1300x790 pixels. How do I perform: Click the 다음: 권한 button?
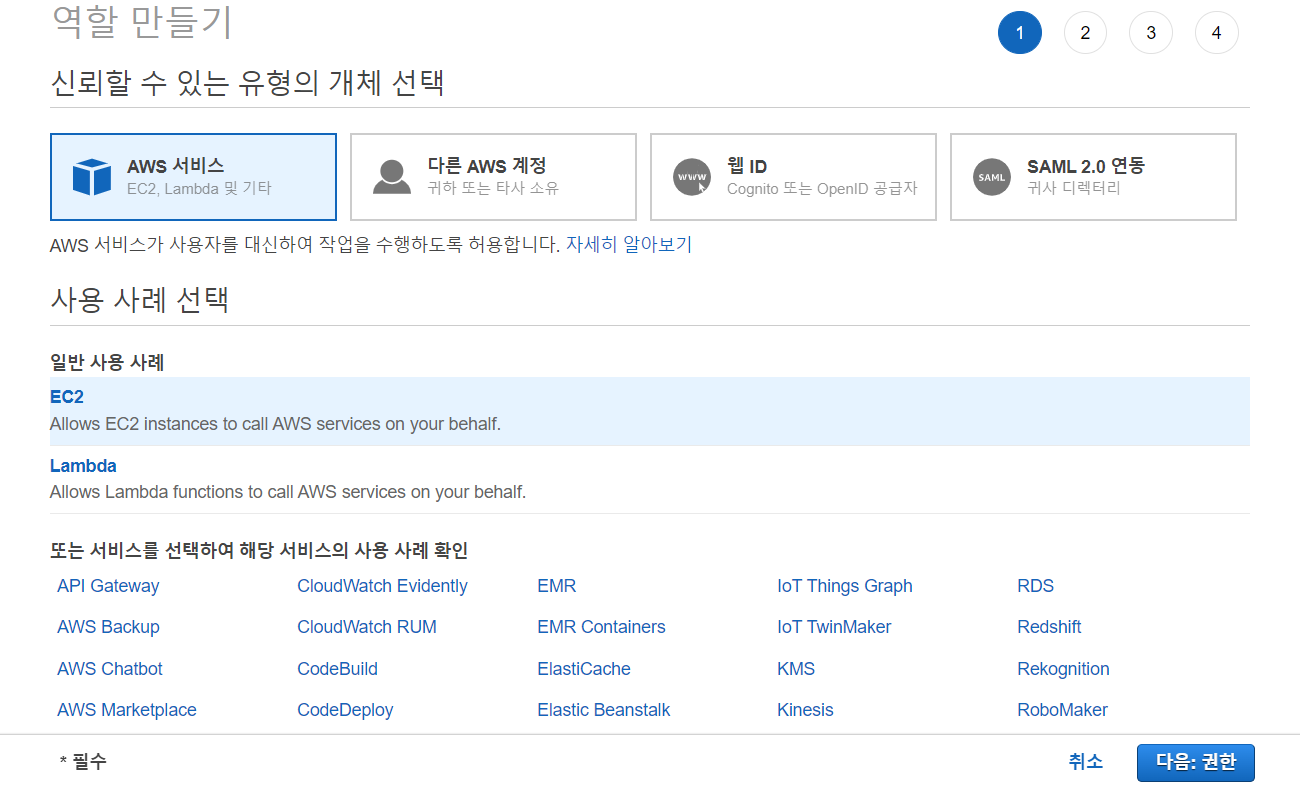tap(1196, 763)
